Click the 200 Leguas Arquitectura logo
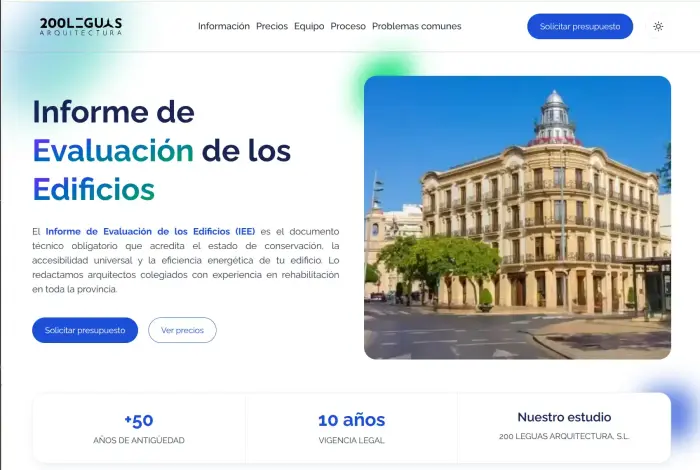Image resolution: width=700 pixels, height=470 pixels. 81,26
